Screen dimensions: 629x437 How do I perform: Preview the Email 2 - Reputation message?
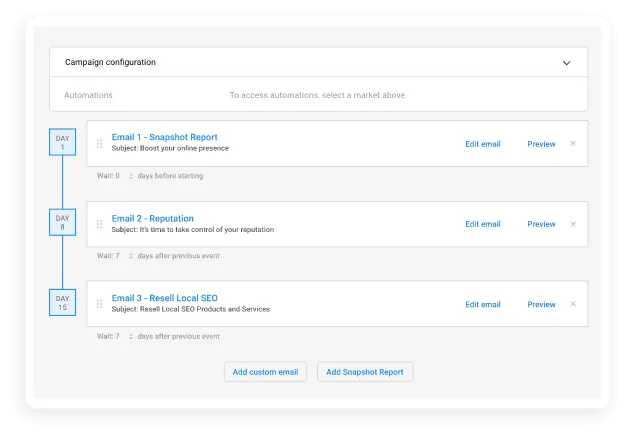click(x=541, y=224)
